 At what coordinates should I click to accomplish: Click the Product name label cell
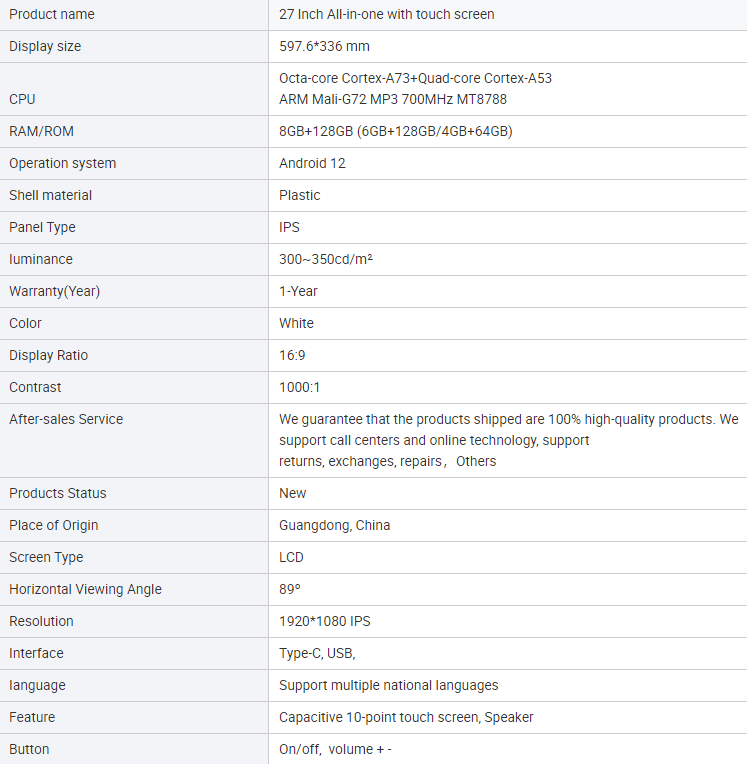134,15
